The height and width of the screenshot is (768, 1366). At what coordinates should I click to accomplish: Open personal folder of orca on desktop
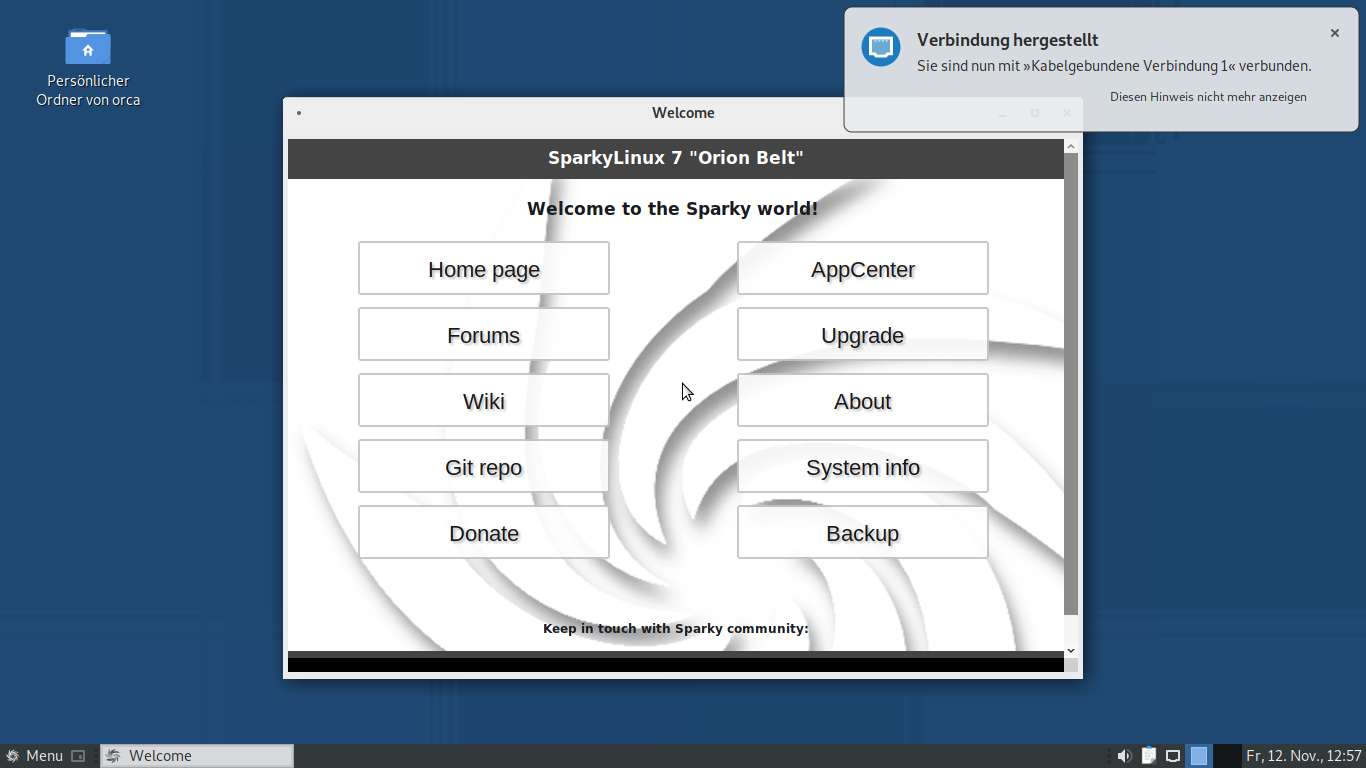(x=88, y=67)
